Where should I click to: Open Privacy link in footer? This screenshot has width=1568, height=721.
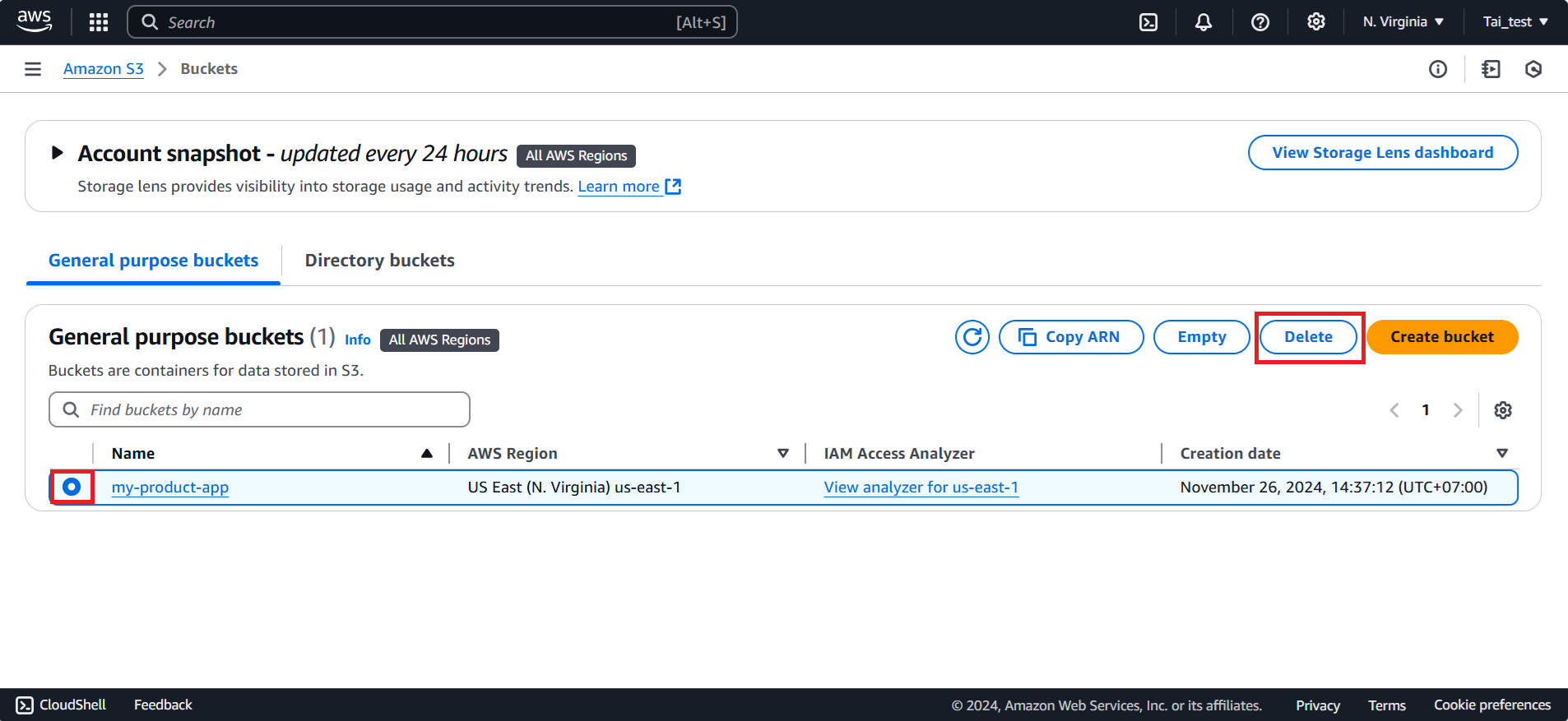(1318, 705)
